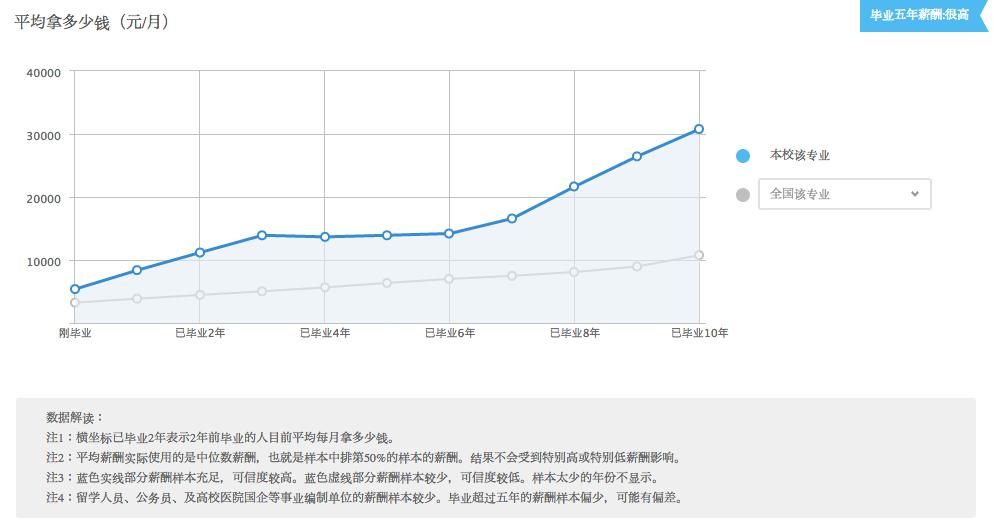Viewport: 994px width, 529px height.
Task: Select the blue data point at 刚毕业
Action: (x=75, y=289)
